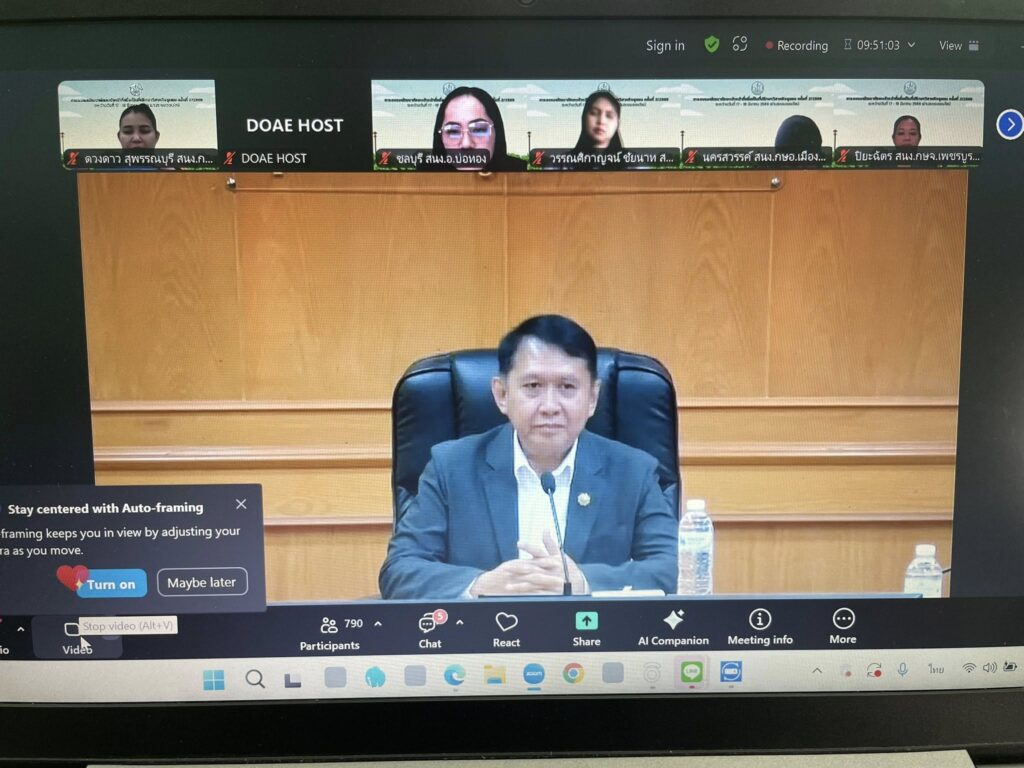The image size is (1024, 768).
Task: Open the Participants list
Action: [330, 632]
